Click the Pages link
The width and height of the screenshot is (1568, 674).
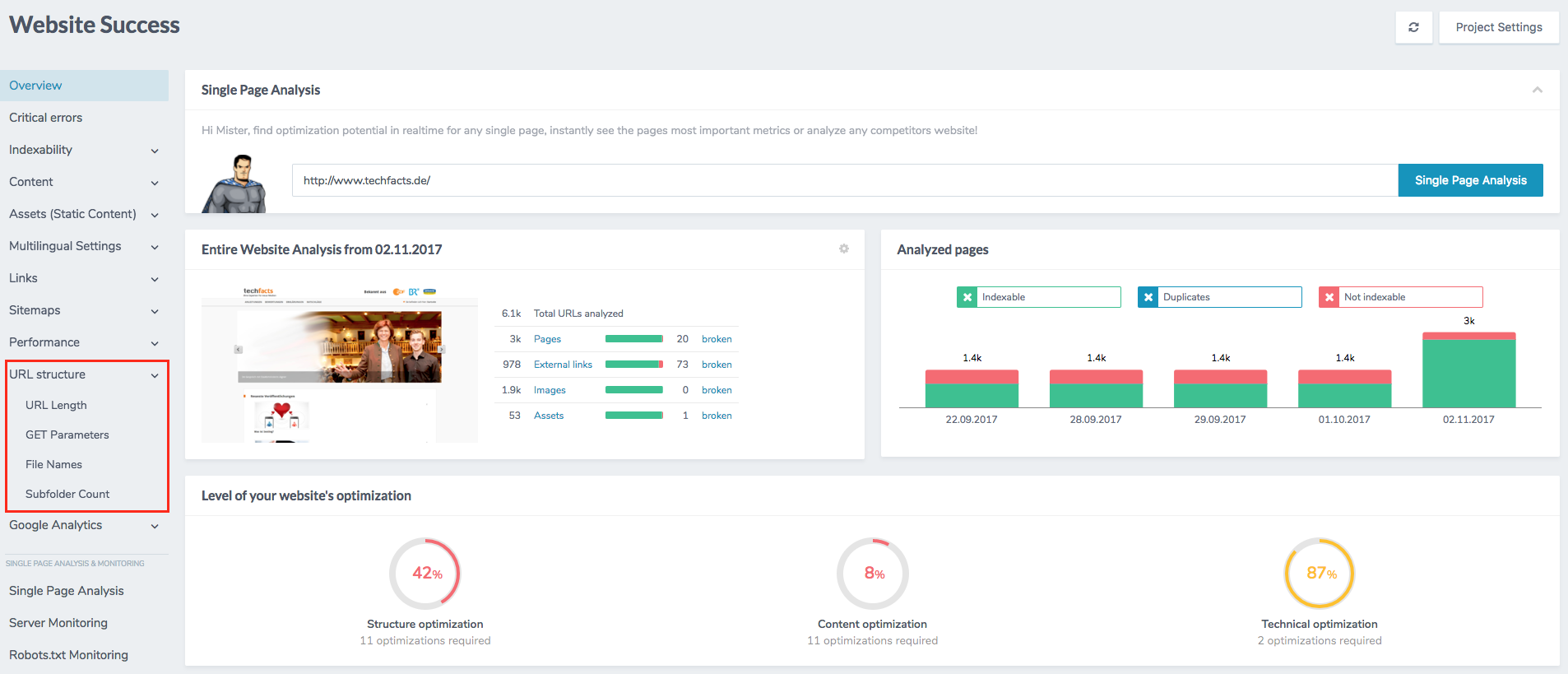(547, 339)
